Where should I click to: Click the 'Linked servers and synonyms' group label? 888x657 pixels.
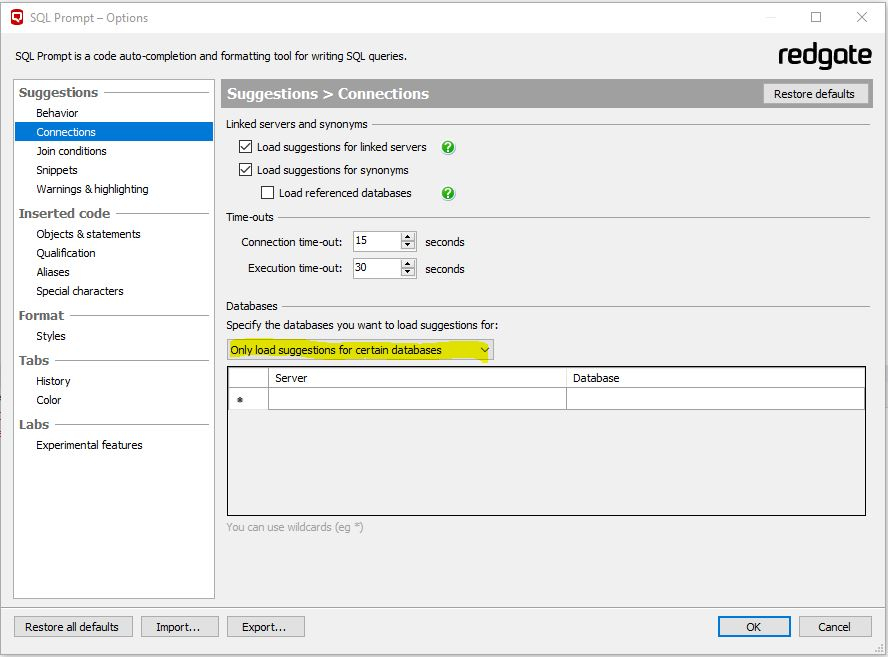click(x=297, y=124)
